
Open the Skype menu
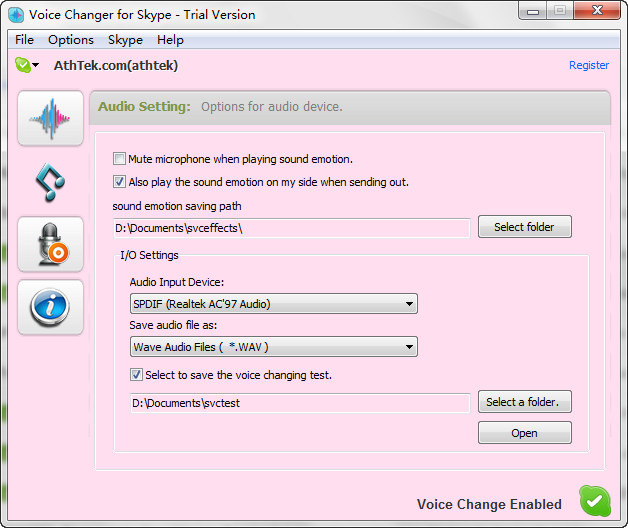[x=125, y=40]
